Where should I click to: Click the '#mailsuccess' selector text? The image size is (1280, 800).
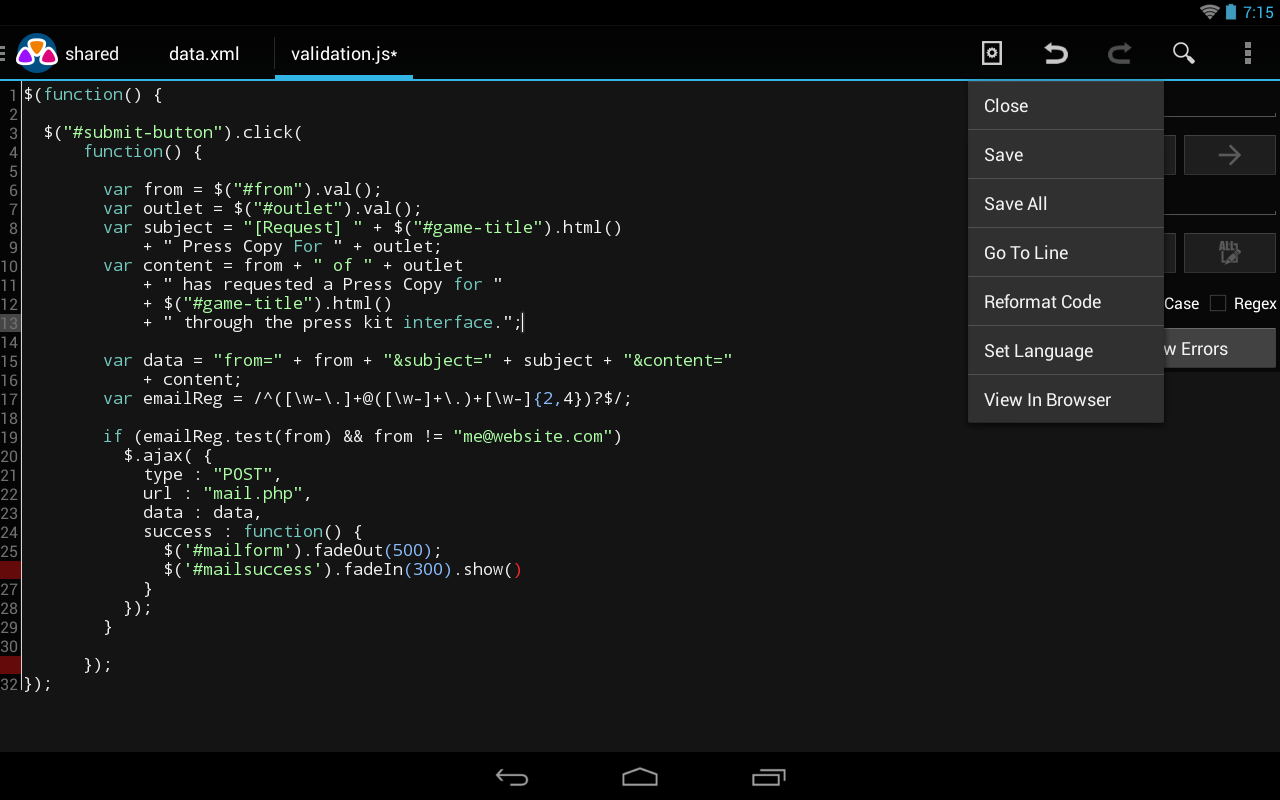point(252,569)
